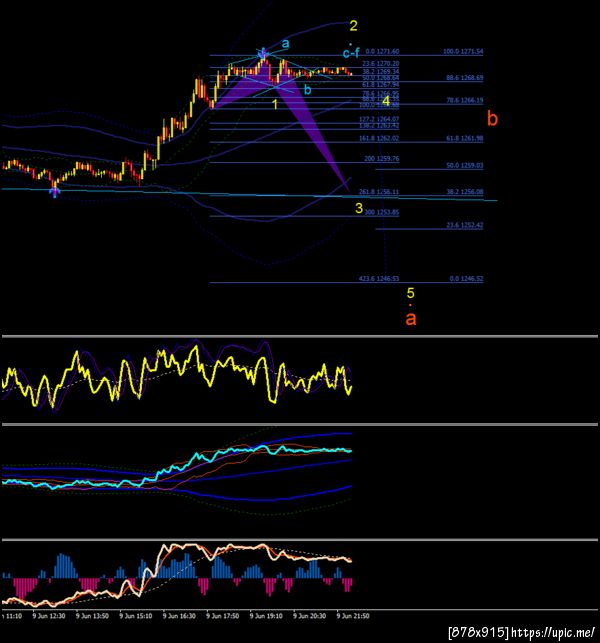600x643 pixels.
Task: Click the Fibonacci level 423.6 1246.53
Action: (x=379, y=278)
